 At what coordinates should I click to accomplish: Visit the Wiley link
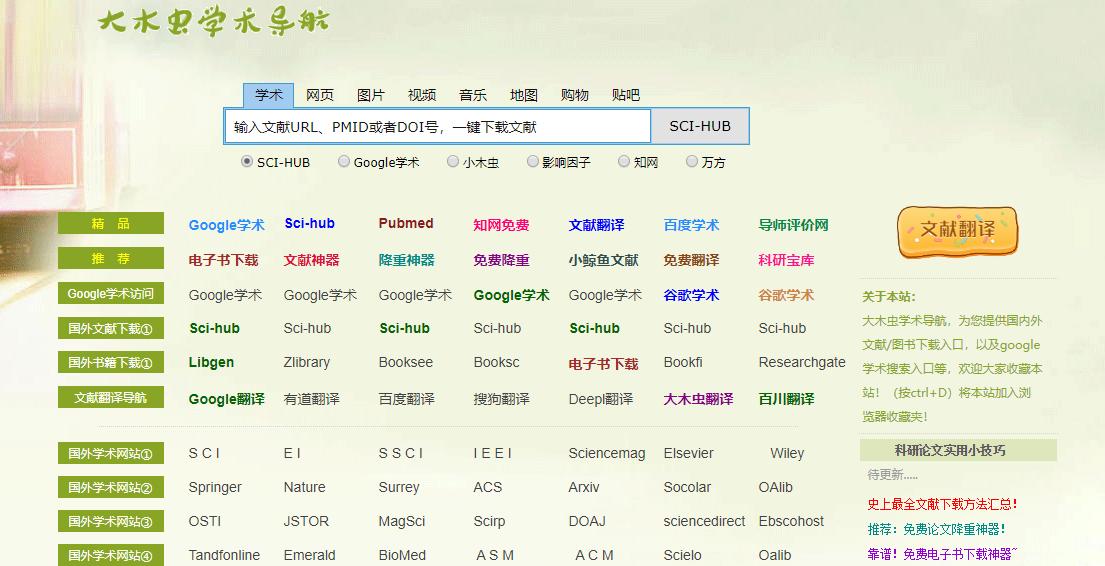pos(787,453)
